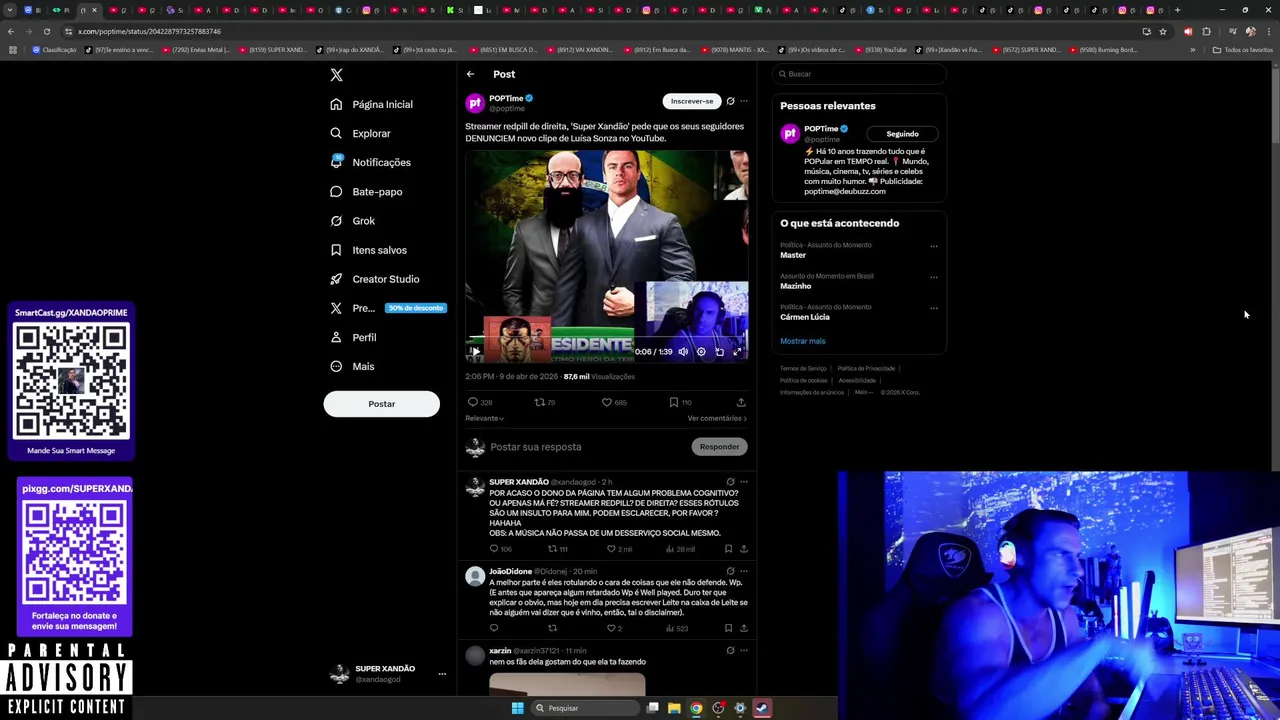Go back using the Post arrow
1280x720 pixels.
tap(470, 74)
